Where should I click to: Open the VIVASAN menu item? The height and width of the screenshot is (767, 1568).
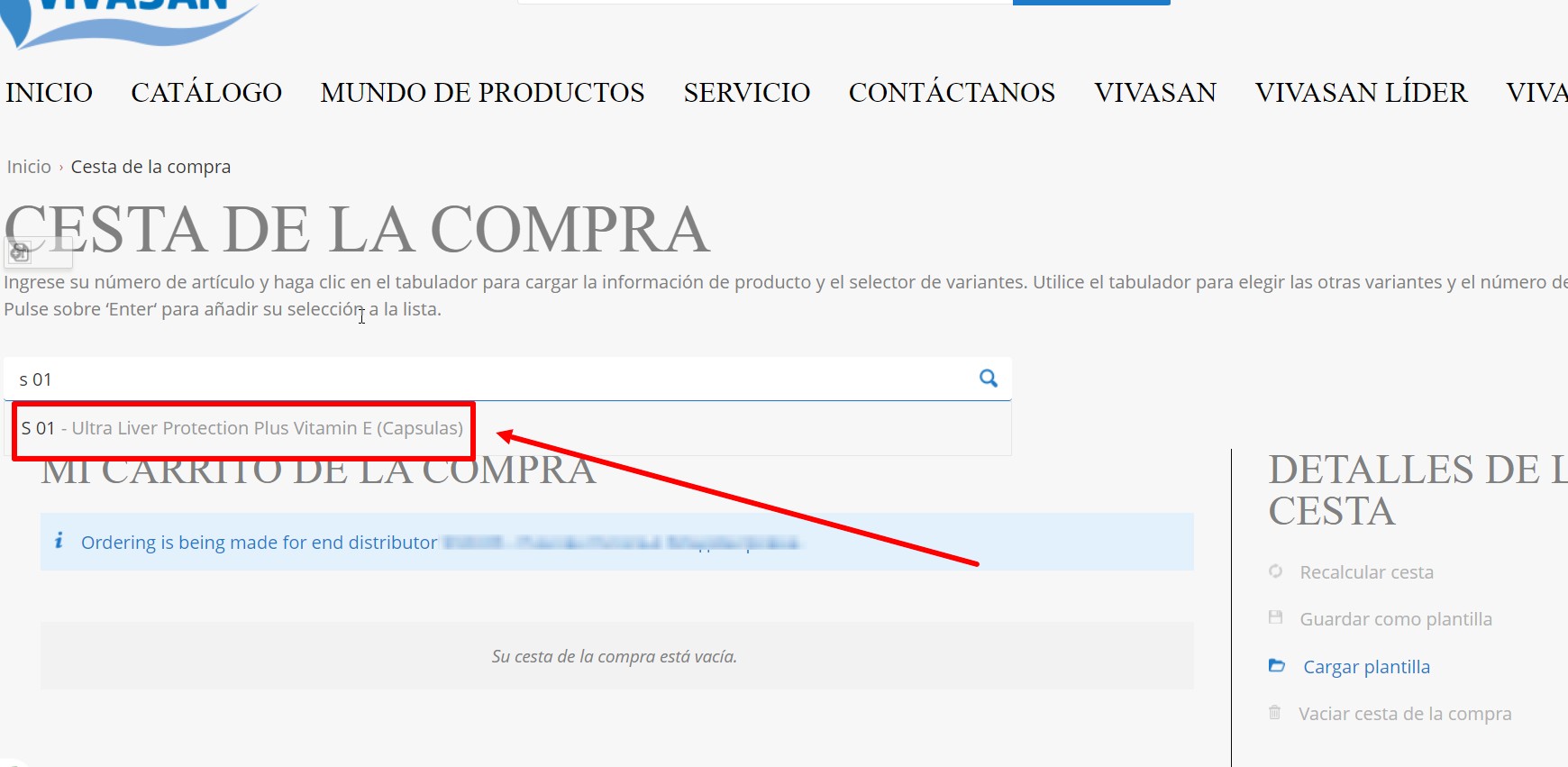coord(1155,92)
